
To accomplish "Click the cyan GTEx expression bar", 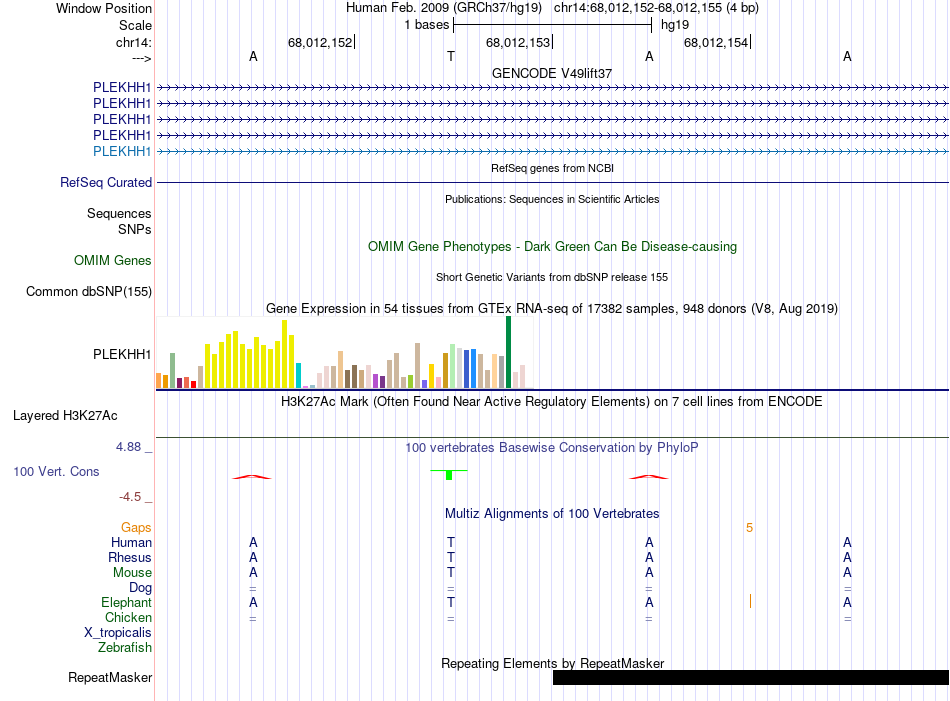I will [298, 376].
